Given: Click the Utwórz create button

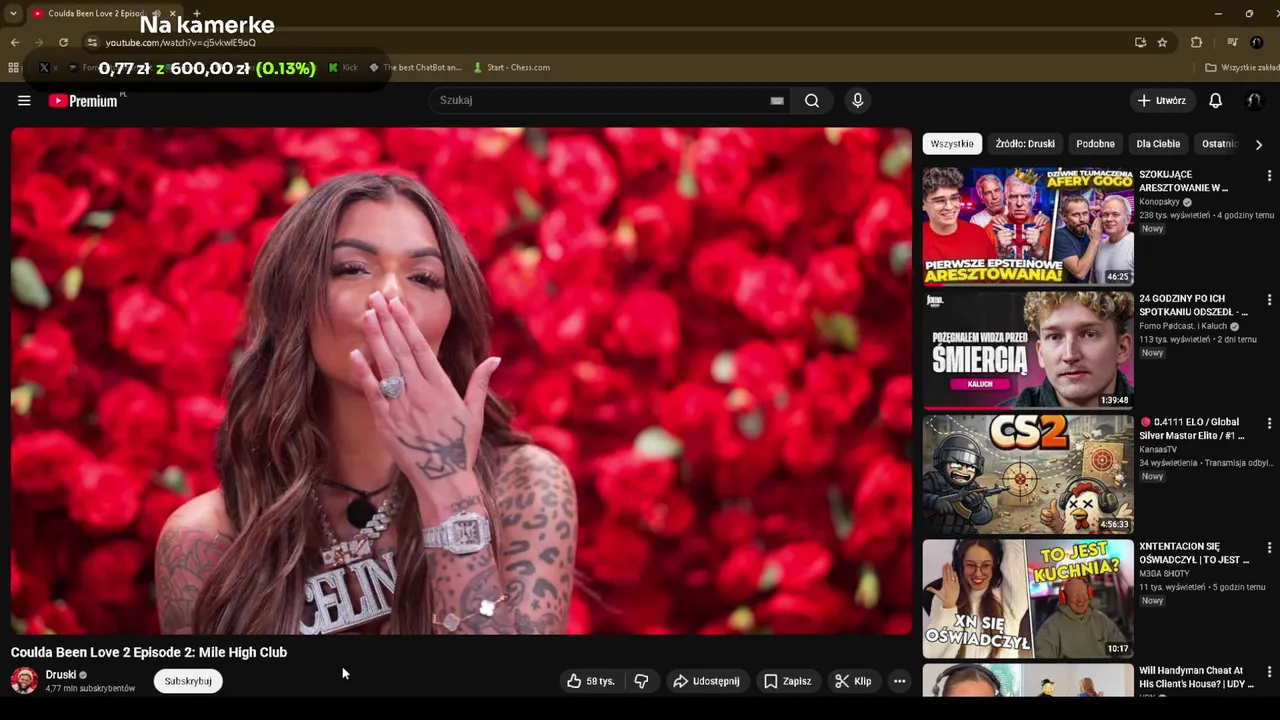Looking at the screenshot, I should pos(1161,100).
